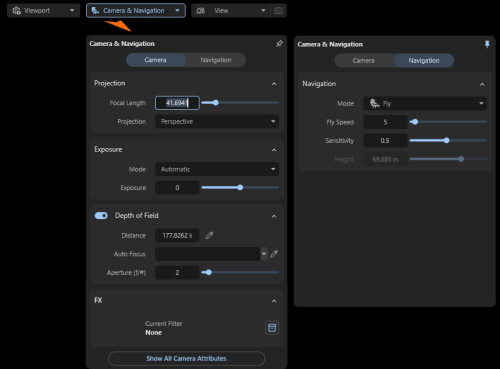The height and width of the screenshot is (369, 500).
Task: Unpin the right Camera & Navigation panel
Action: [487, 44]
